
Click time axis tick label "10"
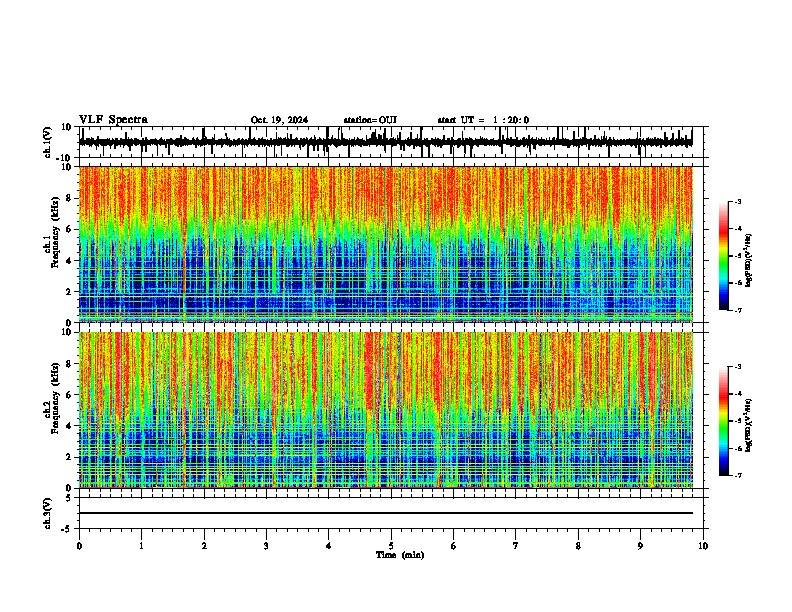703,546
